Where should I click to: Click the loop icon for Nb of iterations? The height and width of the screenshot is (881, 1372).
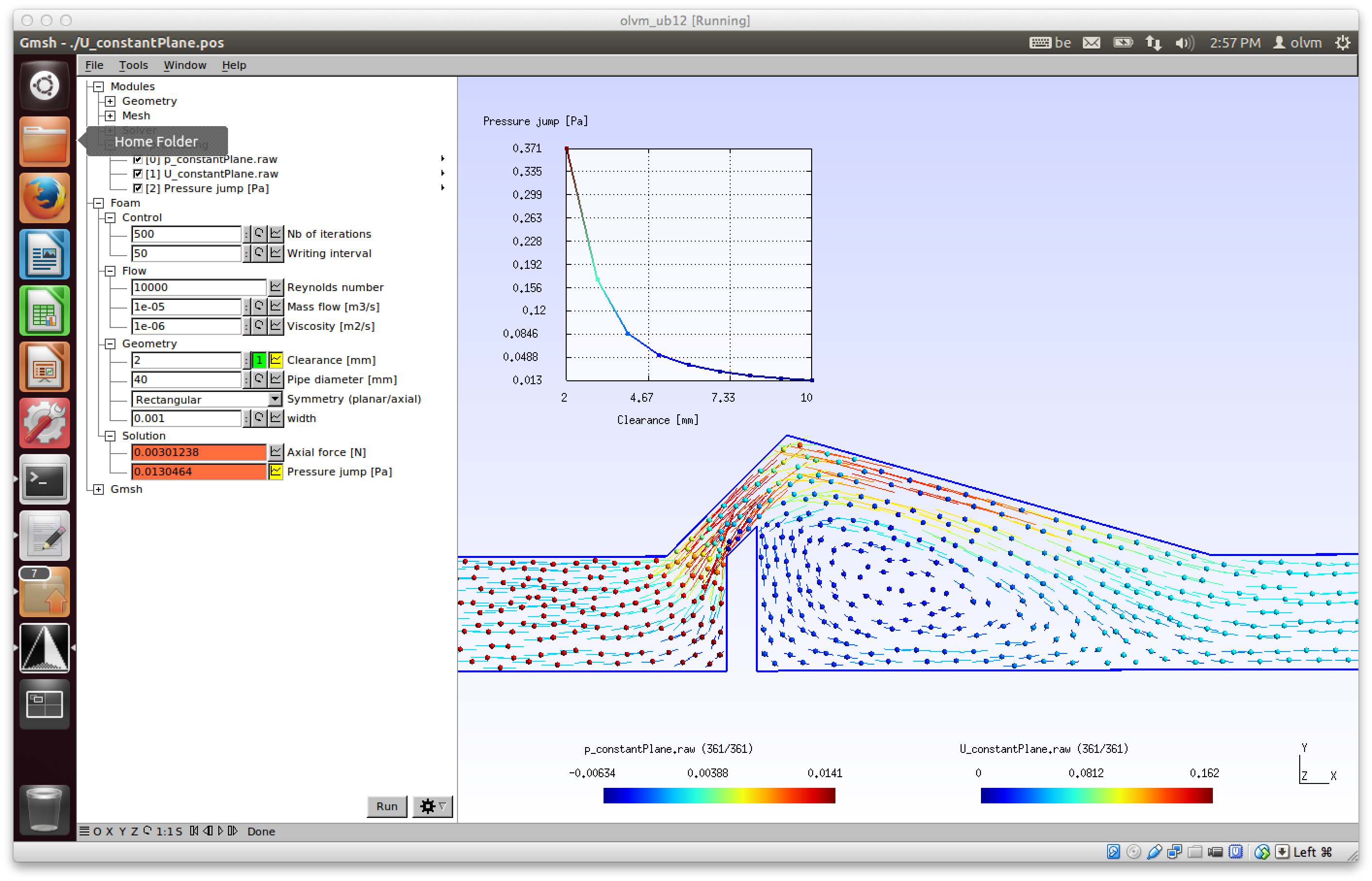click(259, 233)
